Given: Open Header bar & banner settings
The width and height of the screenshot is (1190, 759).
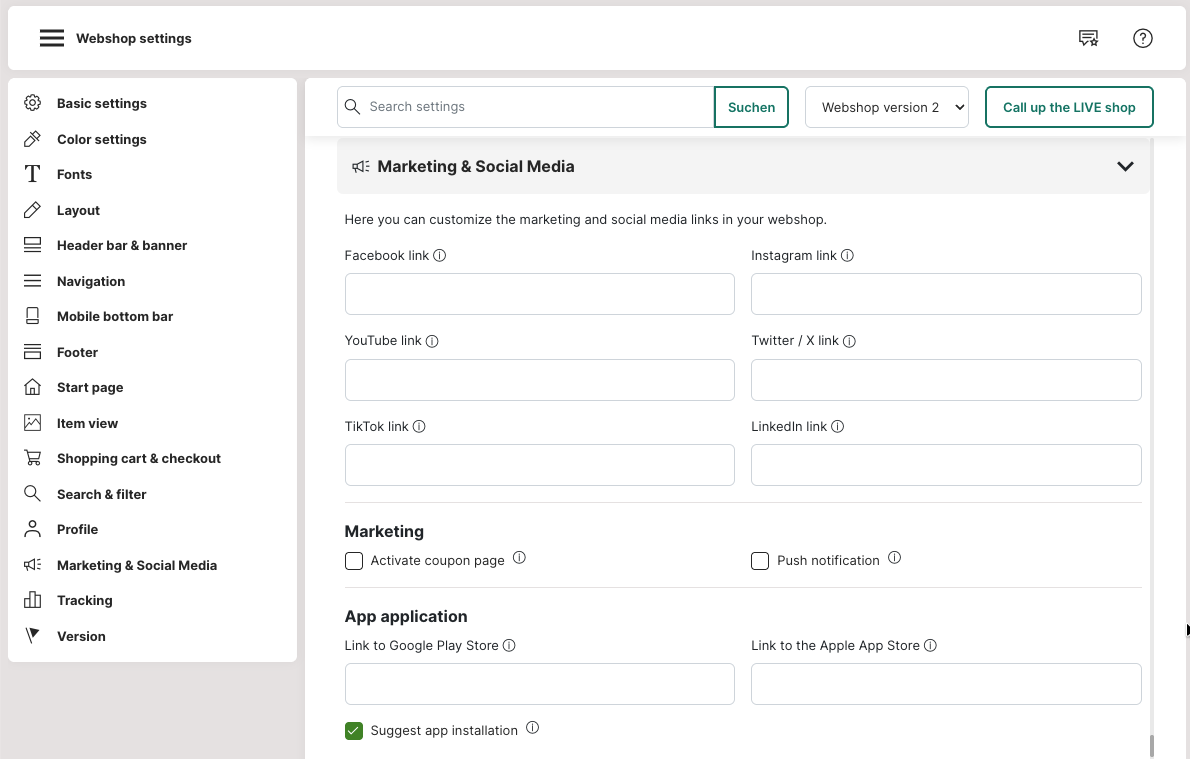Looking at the screenshot, I should point(122,245).
